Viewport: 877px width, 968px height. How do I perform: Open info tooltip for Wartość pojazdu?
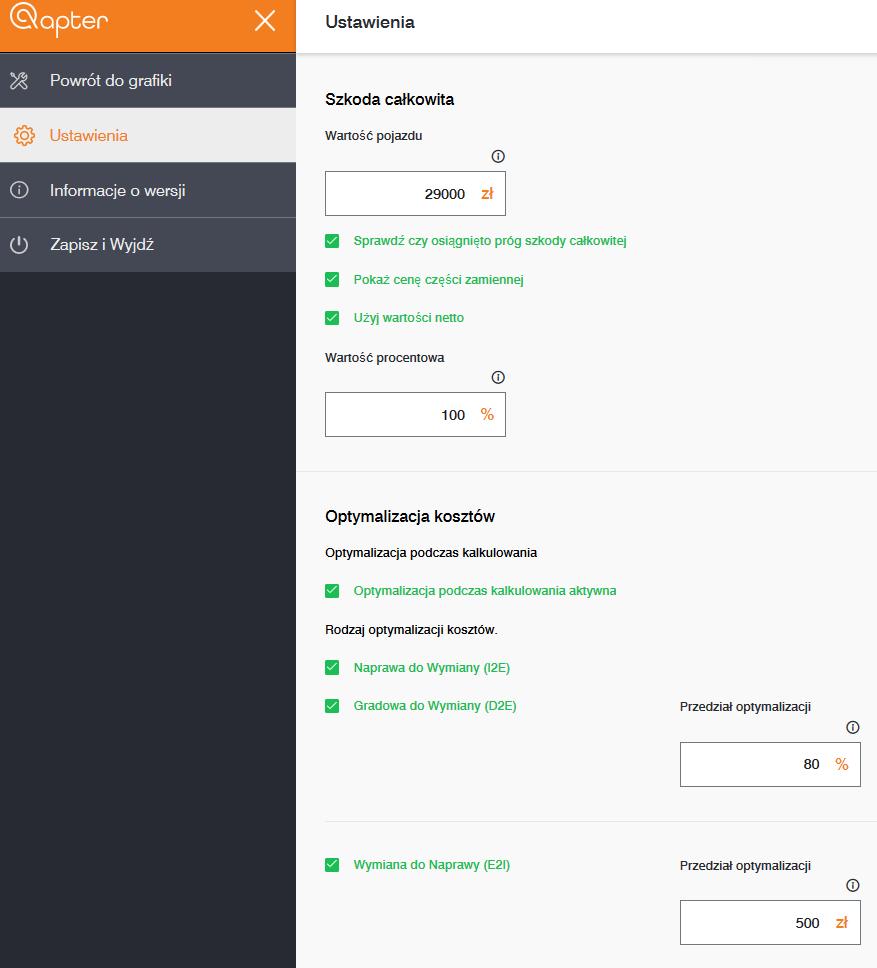[498, 156]
